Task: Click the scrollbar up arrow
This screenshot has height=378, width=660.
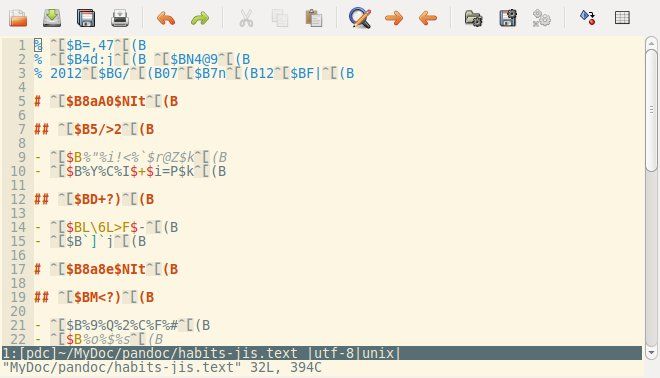Action: click(651, 43)
